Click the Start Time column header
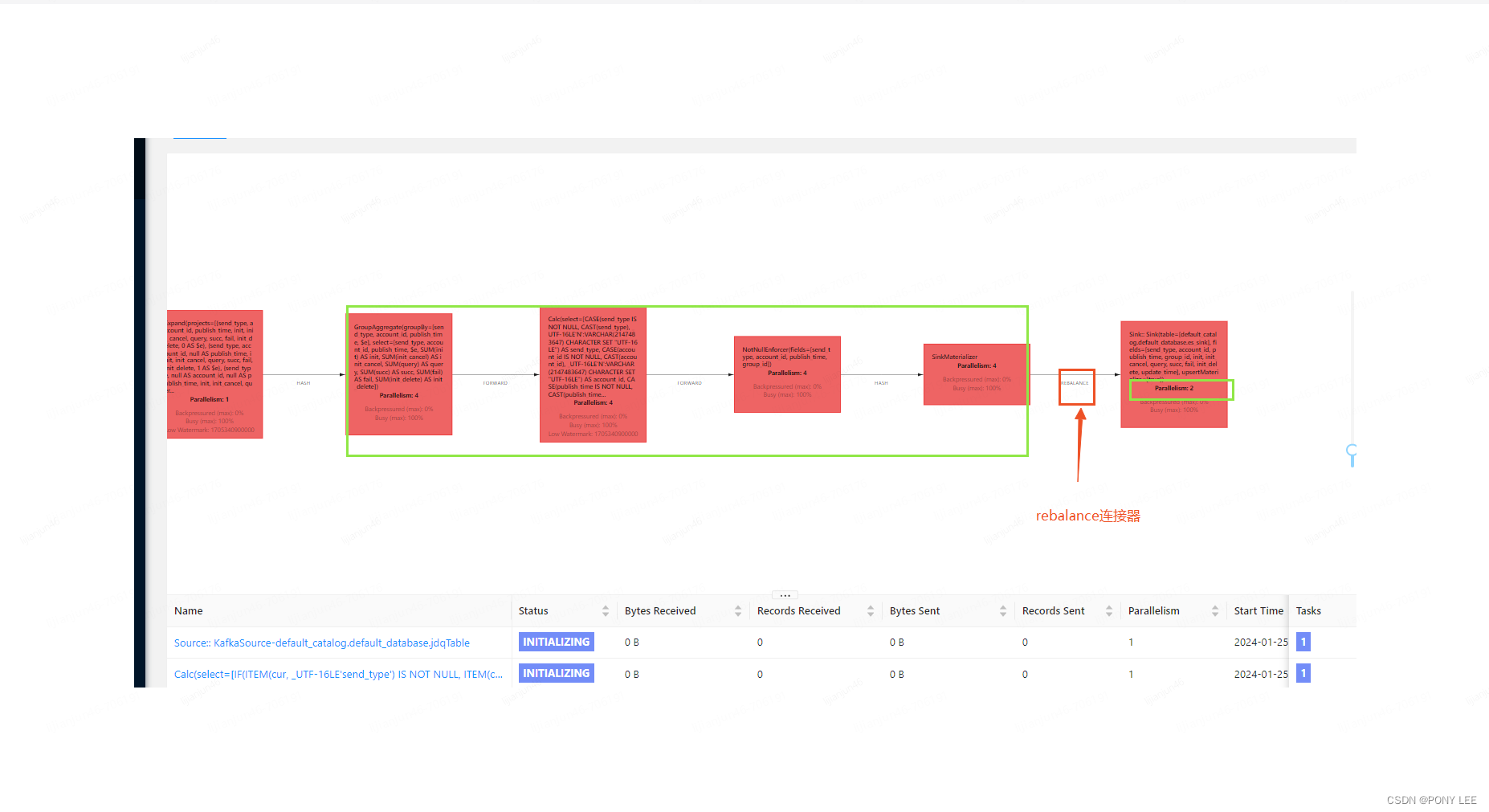This screenshot has width=1489, height=812. (x=1259, y=611)
